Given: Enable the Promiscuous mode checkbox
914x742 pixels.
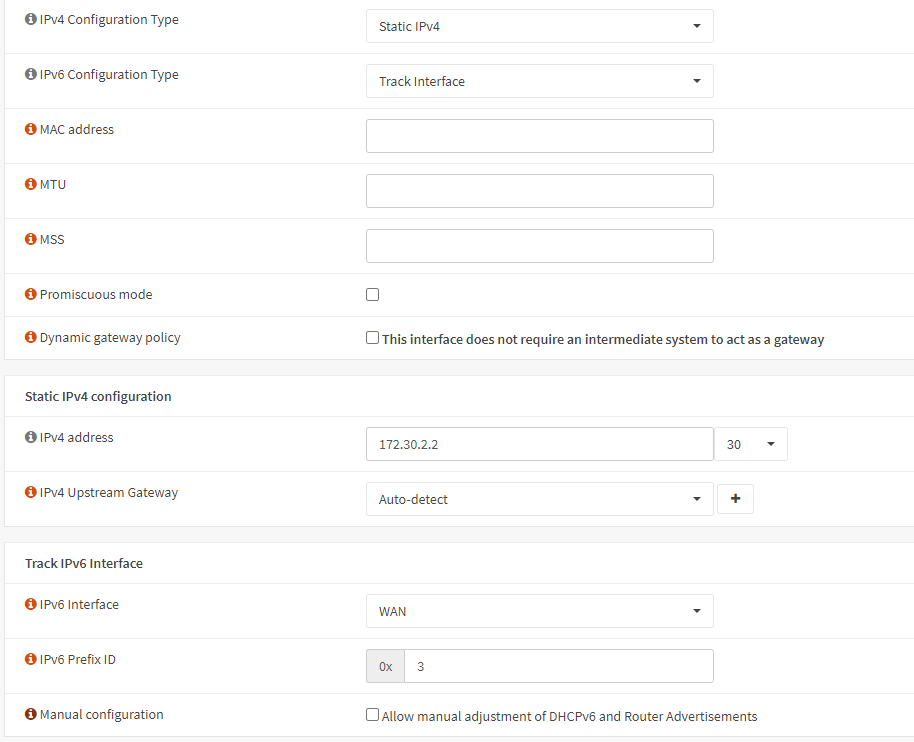Looking at the screenshot, I should click(x=373, y=295).
